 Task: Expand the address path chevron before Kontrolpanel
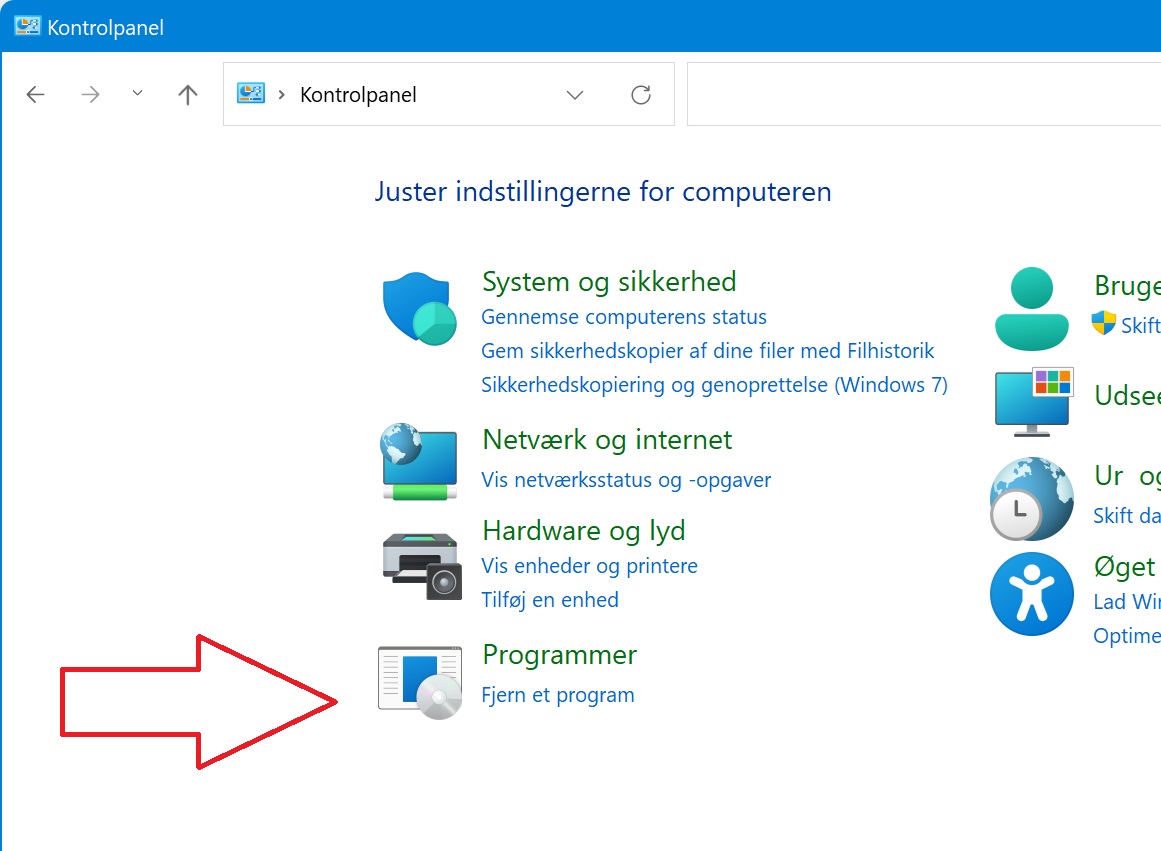tap(281, 95)
